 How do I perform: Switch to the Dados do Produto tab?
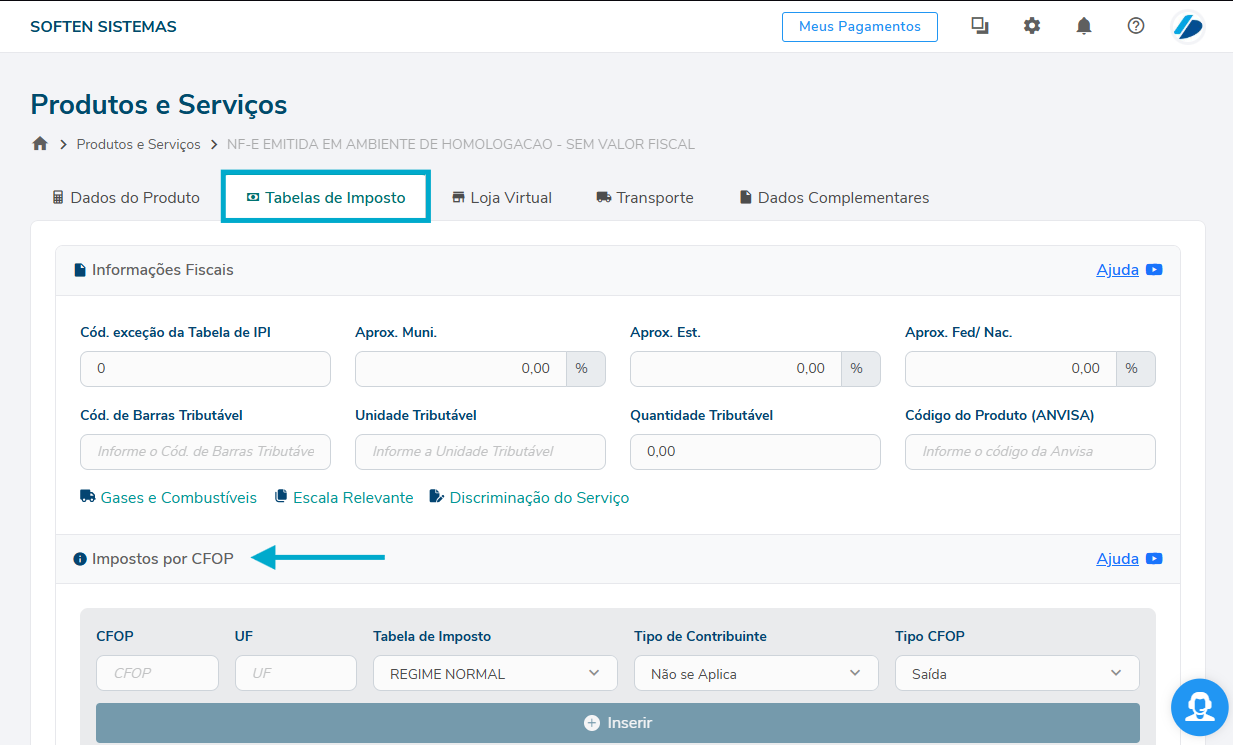coord(126,198)
